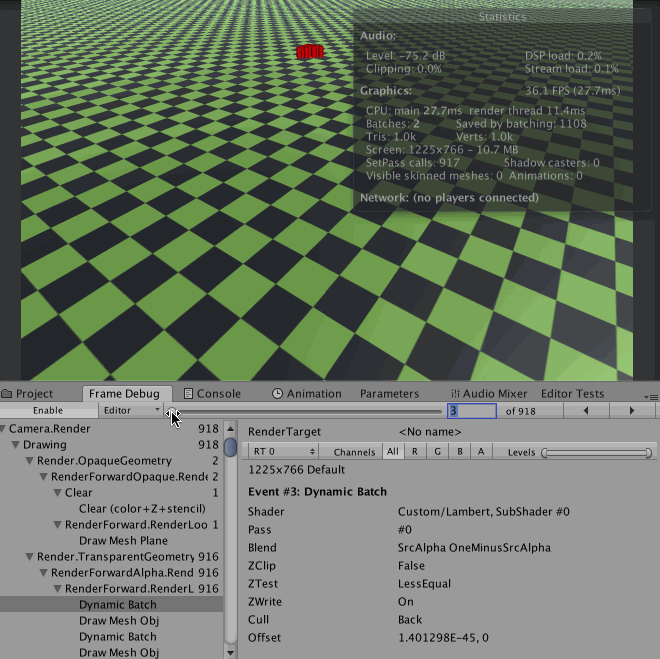Screen dimensions: 660x659
Task: Click the tree scrollbar up arrow
Action: [x=230, y=429]
